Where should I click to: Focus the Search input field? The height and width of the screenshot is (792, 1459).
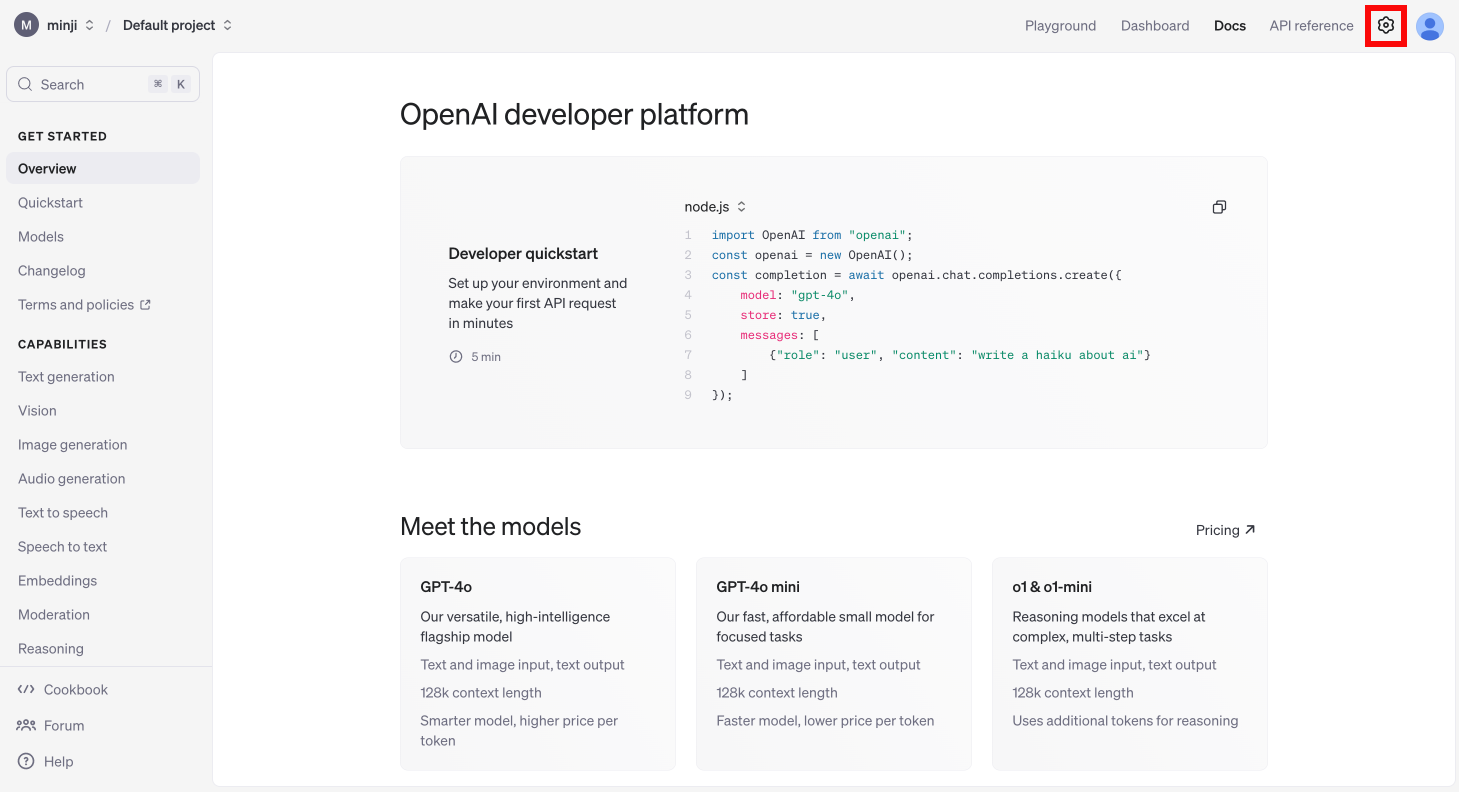[103, 85]
